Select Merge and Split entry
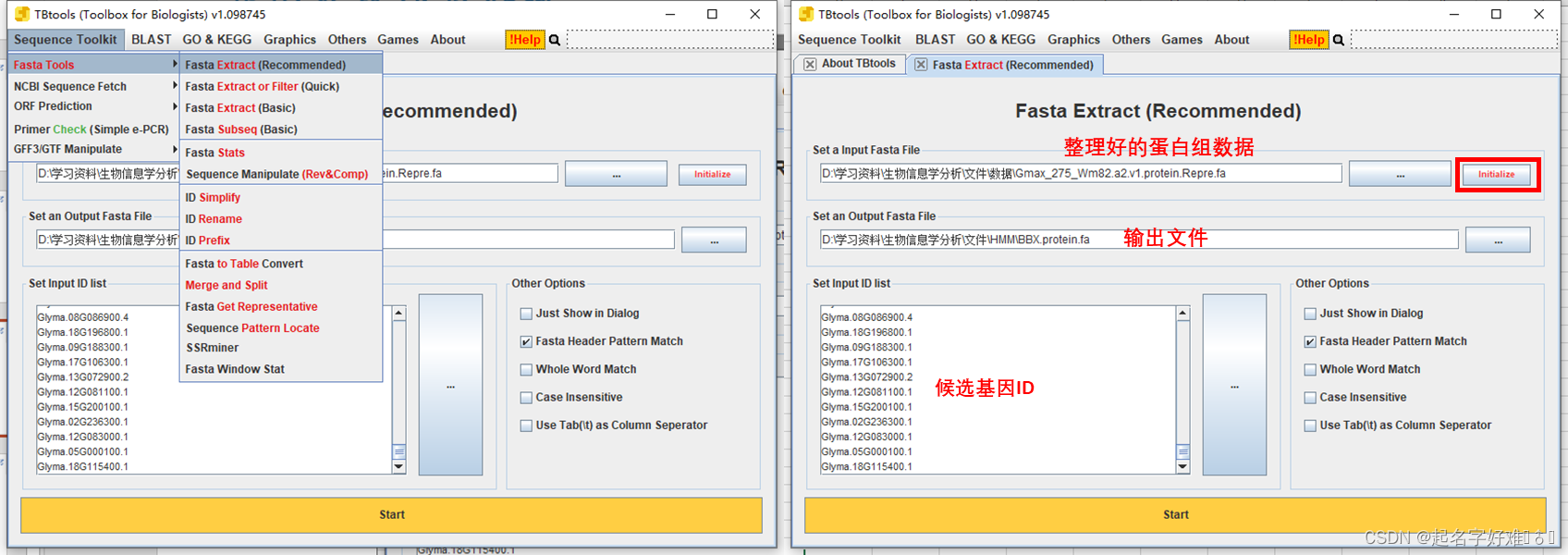1568x555 pixels. tap(281, 285)
